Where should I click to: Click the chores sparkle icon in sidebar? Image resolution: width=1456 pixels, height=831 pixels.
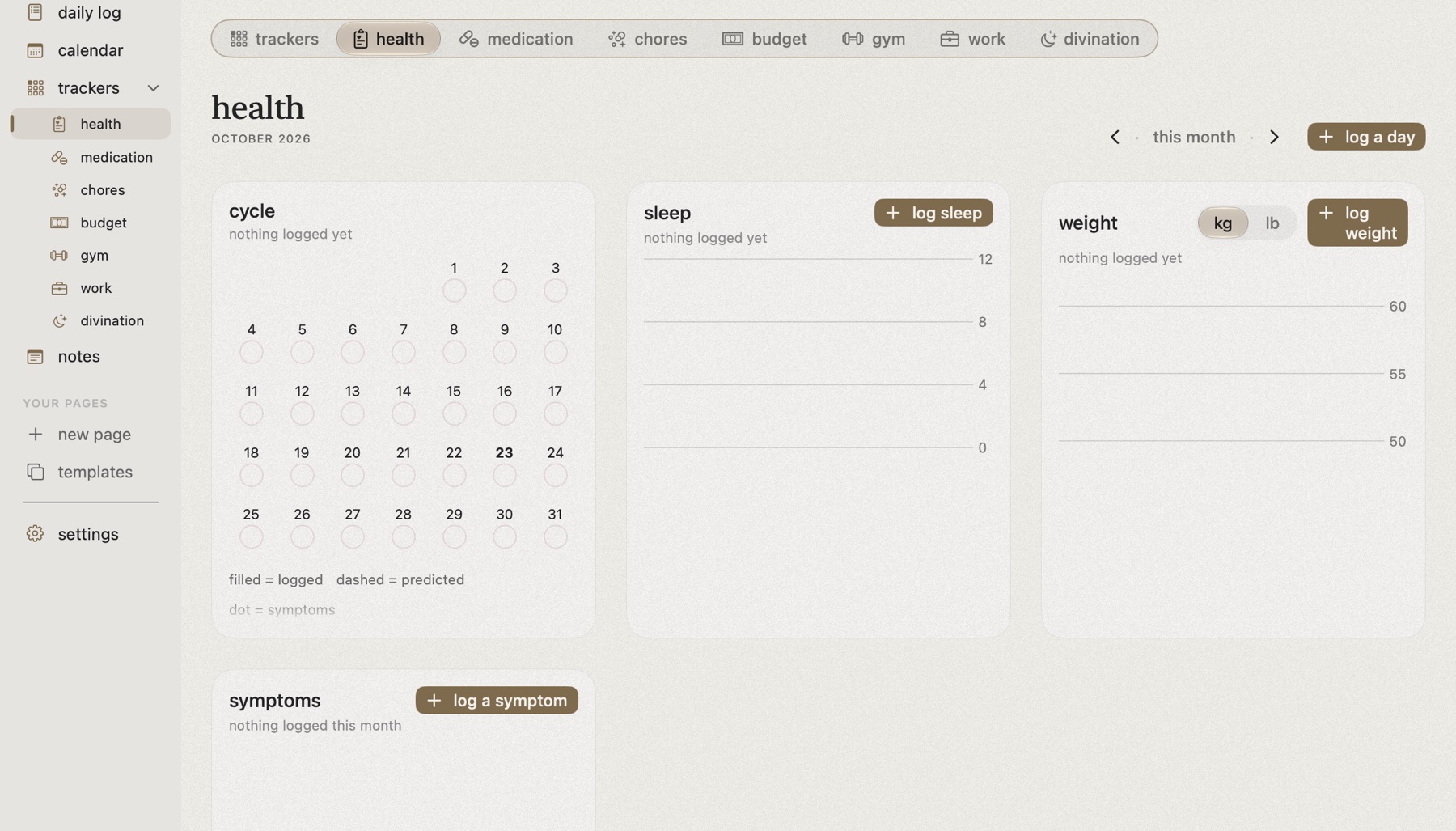tap(59, 190)
